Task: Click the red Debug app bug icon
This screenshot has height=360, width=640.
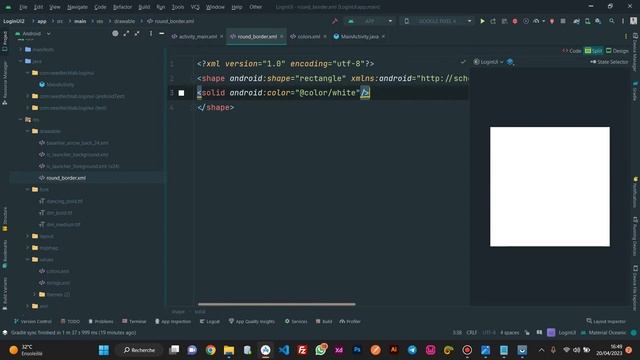Action: [x=515, y=21]
